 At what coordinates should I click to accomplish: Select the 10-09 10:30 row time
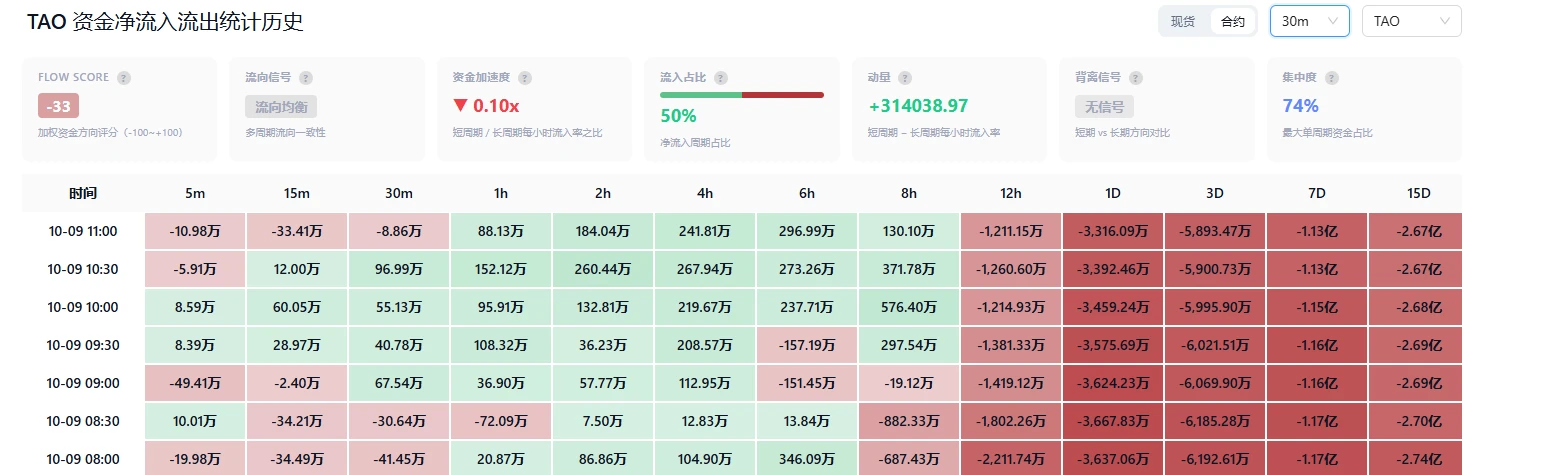(x=83, y=269)
